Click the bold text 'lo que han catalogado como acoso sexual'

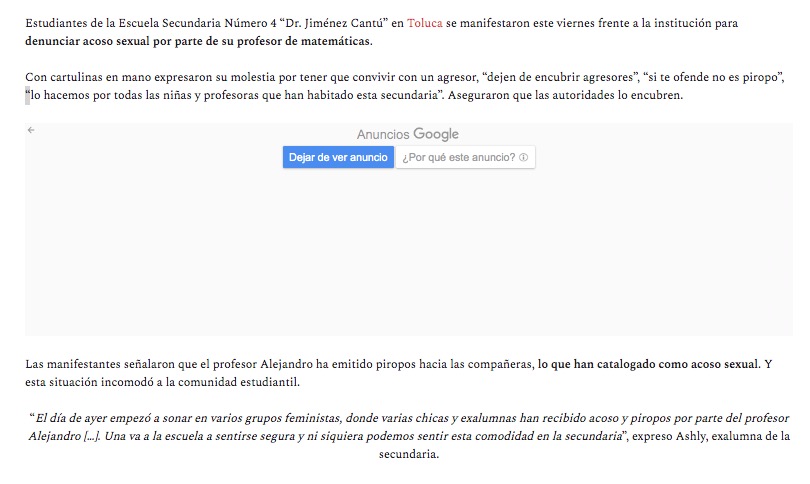(648, 364)
